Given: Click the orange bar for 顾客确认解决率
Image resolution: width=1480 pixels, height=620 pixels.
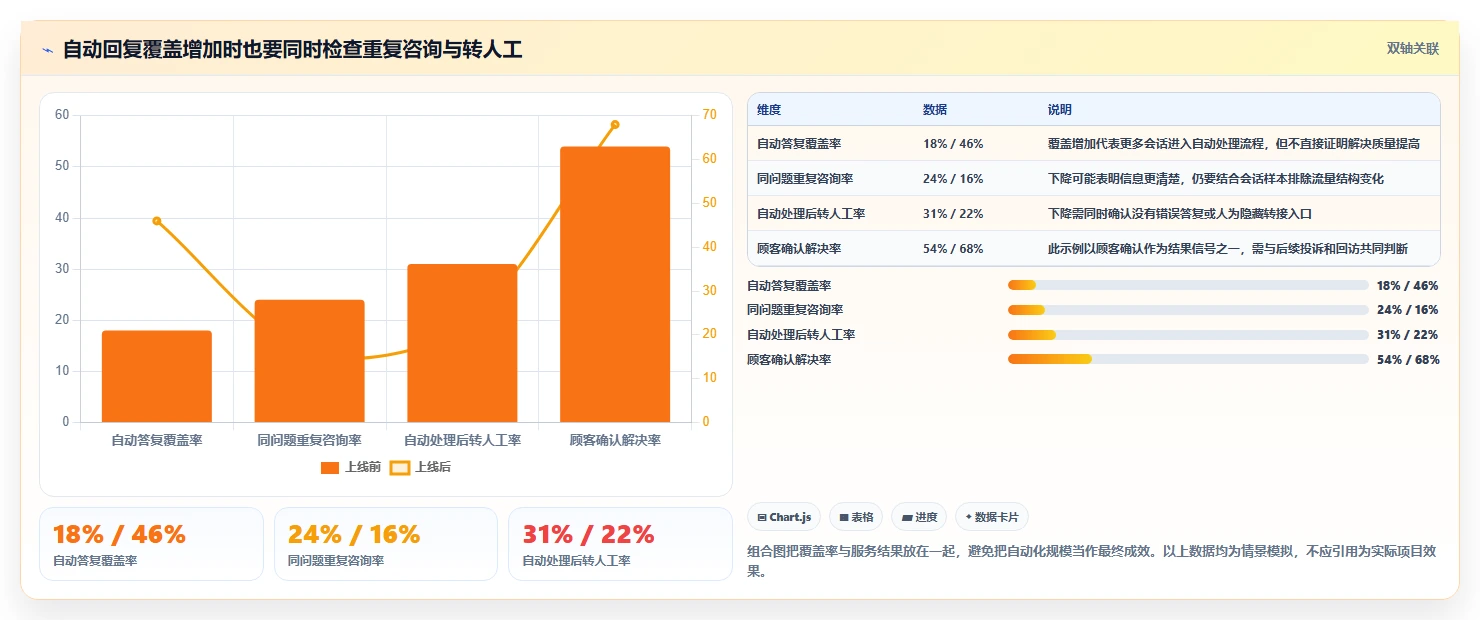Looking at the screenshot, I should (x=615, y=284).
